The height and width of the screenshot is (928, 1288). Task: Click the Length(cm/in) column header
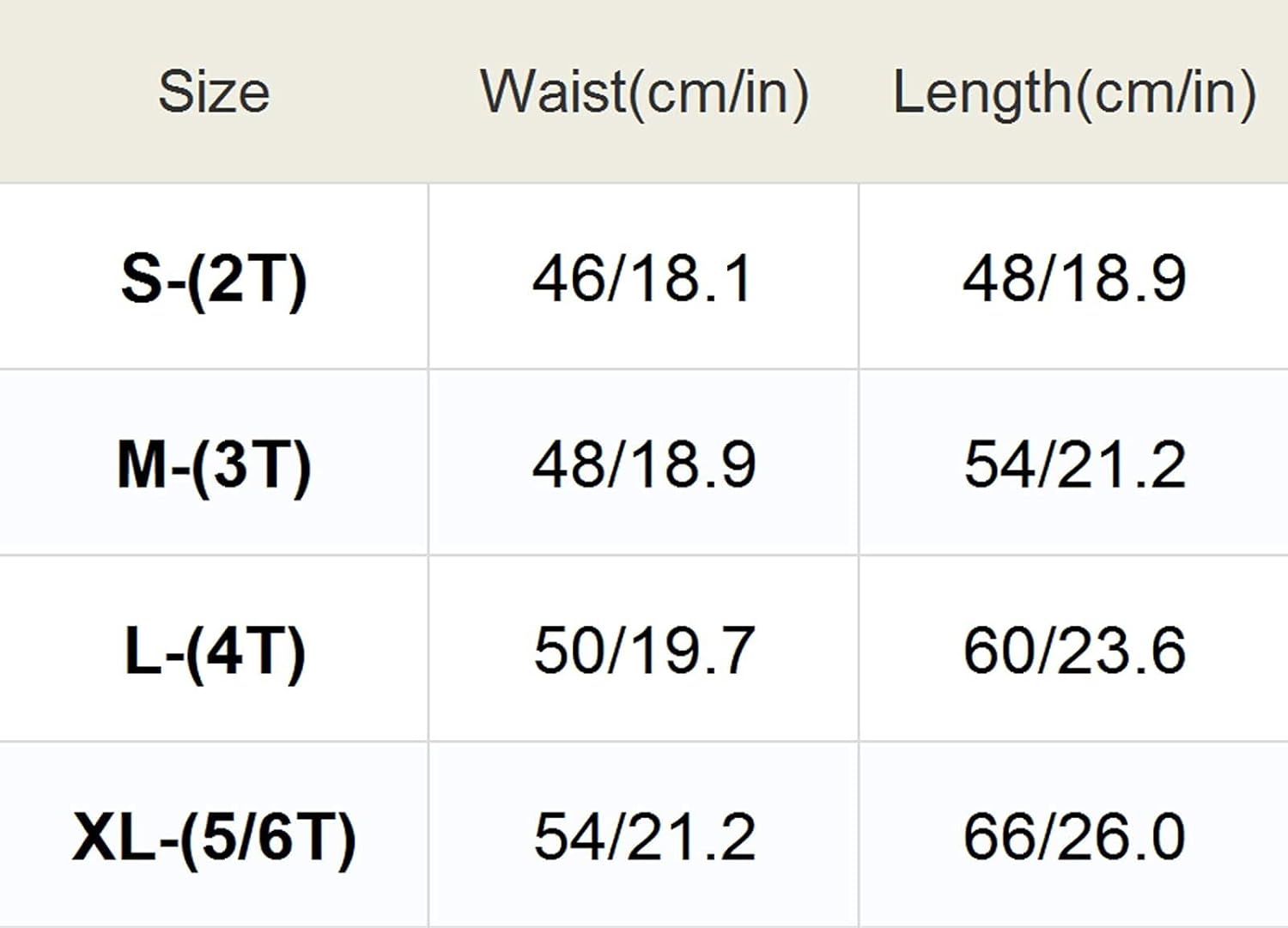click(x=1074, y=92)
